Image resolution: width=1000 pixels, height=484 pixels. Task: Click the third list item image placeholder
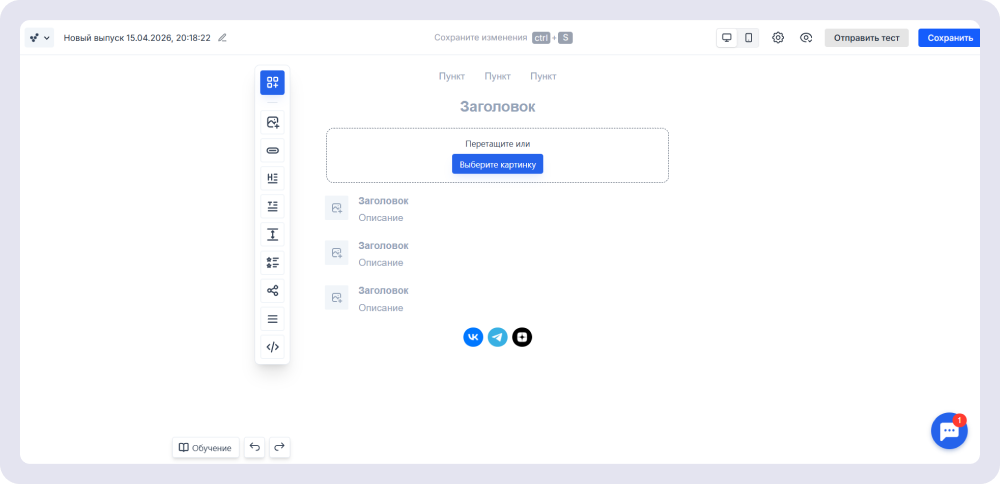pyautogui.click(x=337, y=297)
